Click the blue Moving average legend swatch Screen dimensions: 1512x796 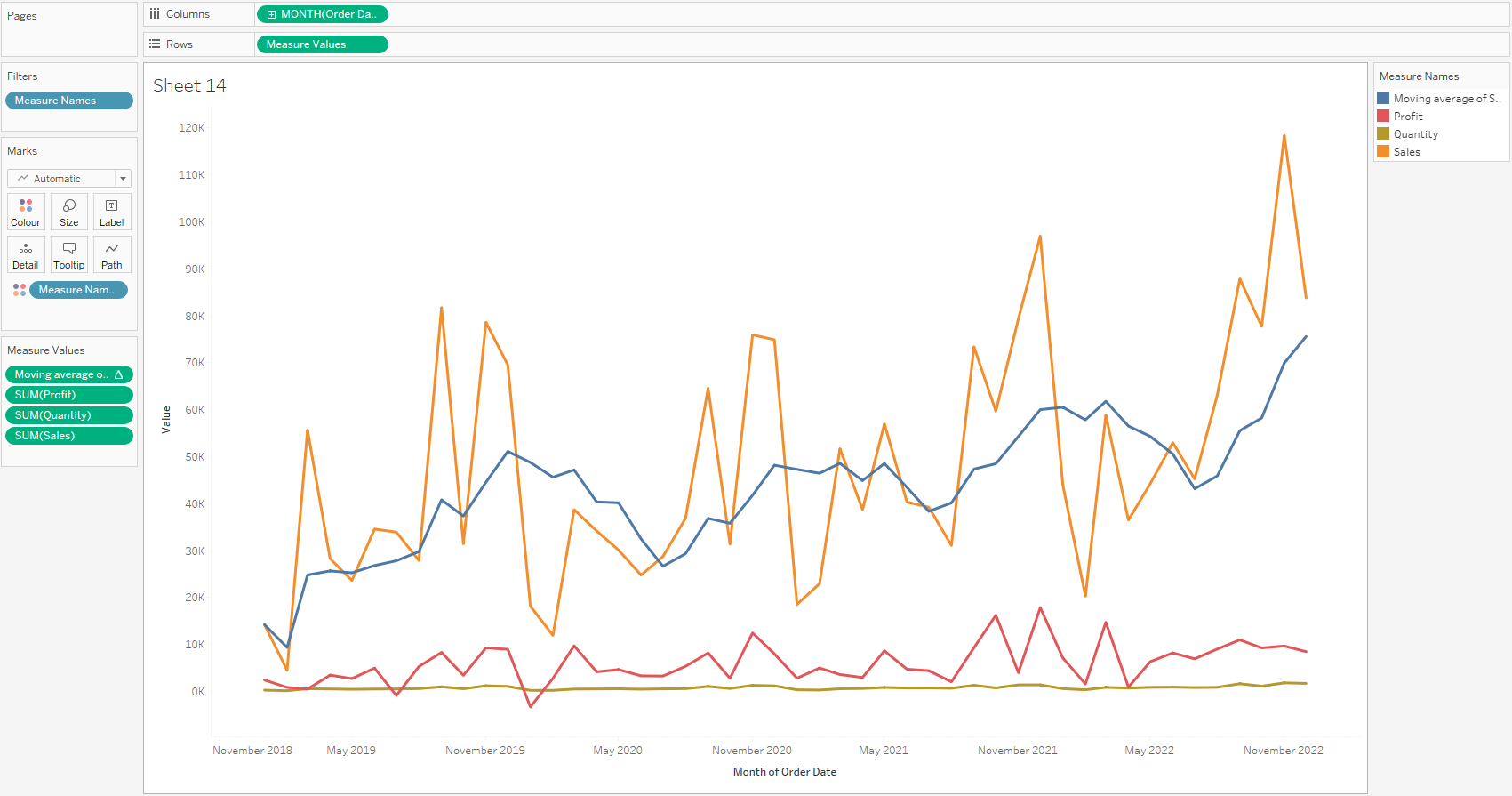[1383, 98]
